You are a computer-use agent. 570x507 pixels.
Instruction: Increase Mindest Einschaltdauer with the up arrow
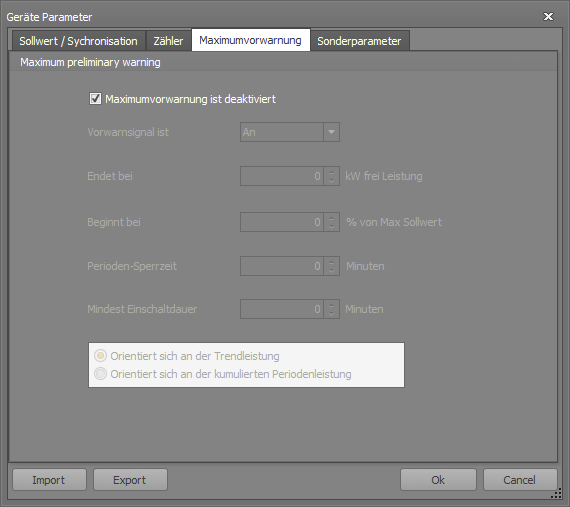pos(332,305)
